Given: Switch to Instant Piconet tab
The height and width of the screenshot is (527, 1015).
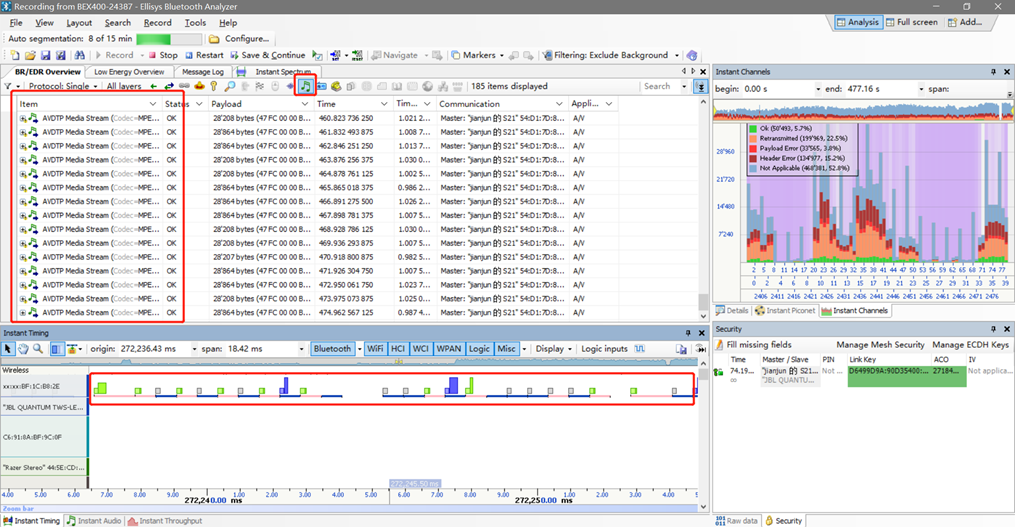Looking at the screenshot, I should pyautogui.click(x=785, y=311).
